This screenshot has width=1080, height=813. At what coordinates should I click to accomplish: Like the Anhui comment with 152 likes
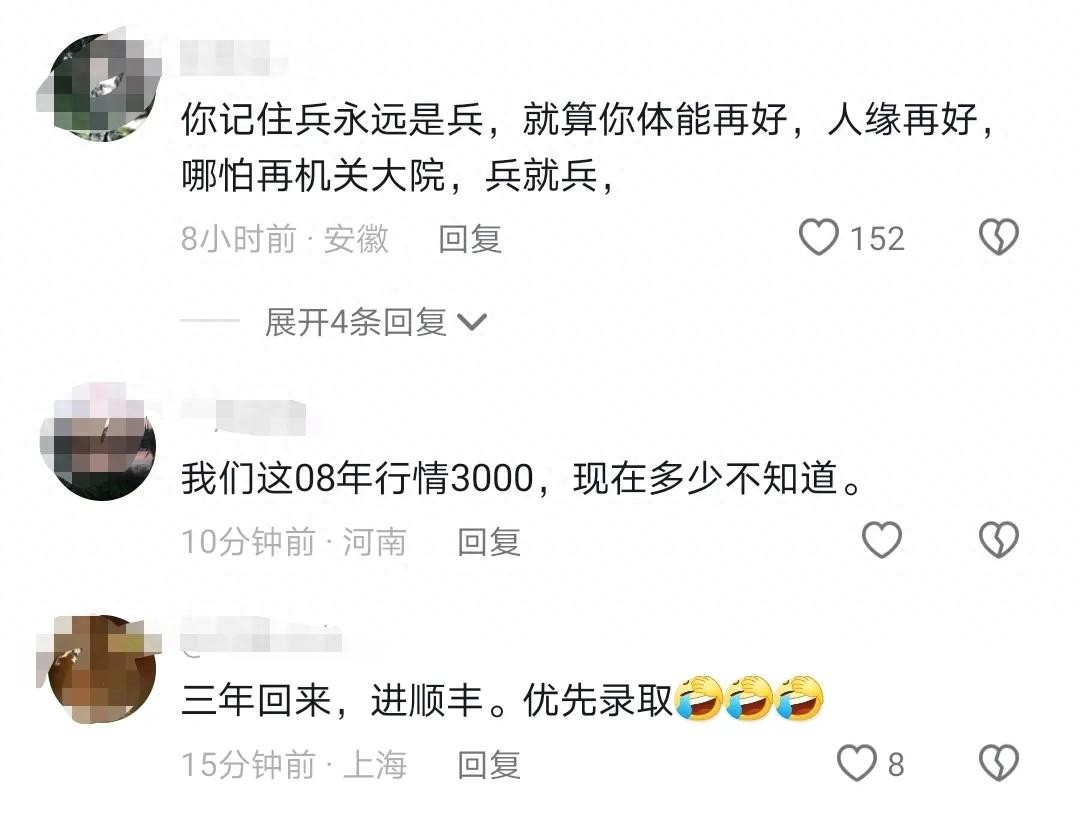(x=818, y=238)
